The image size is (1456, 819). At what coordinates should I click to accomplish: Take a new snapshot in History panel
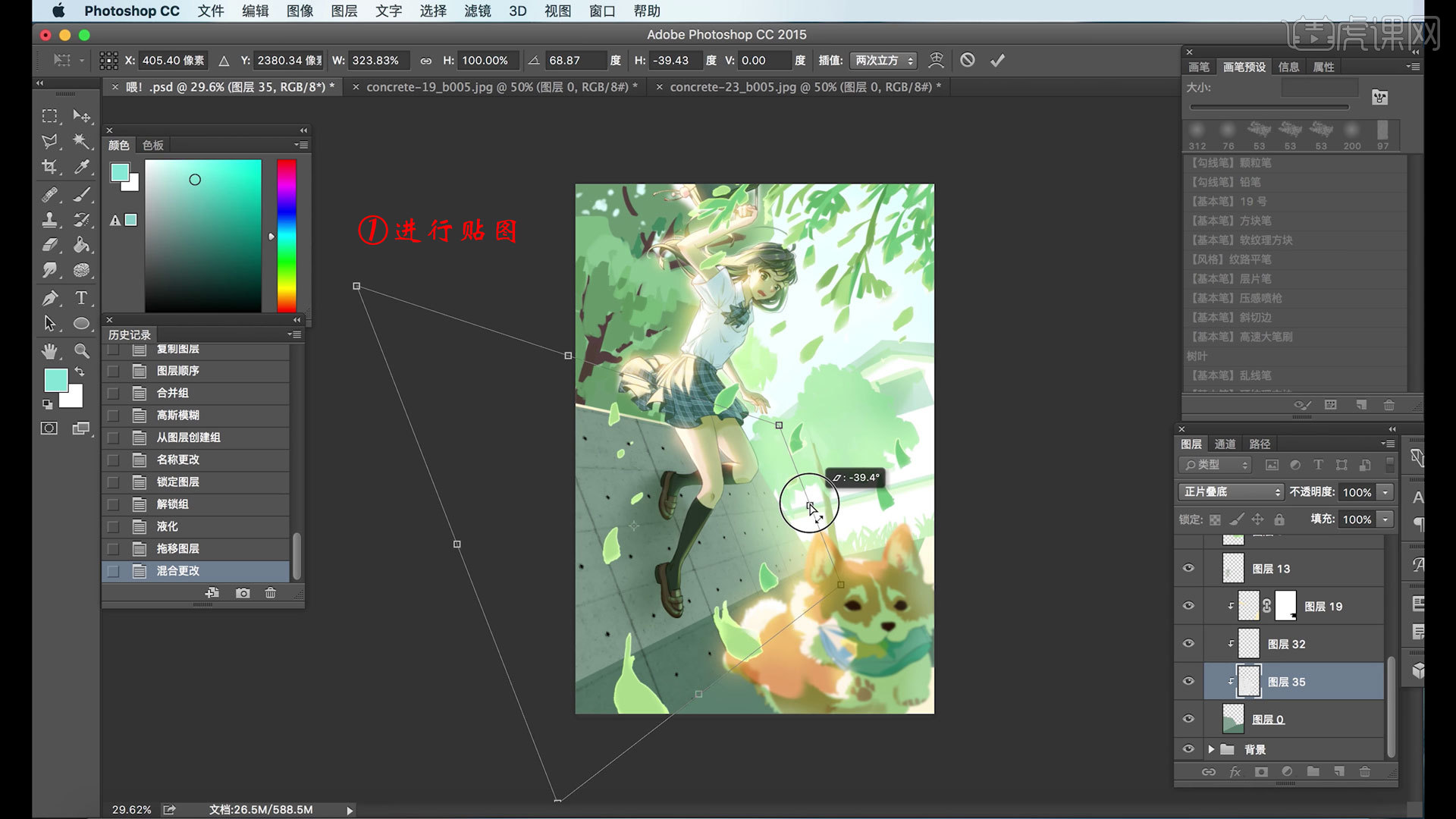[x=243, y=593]
